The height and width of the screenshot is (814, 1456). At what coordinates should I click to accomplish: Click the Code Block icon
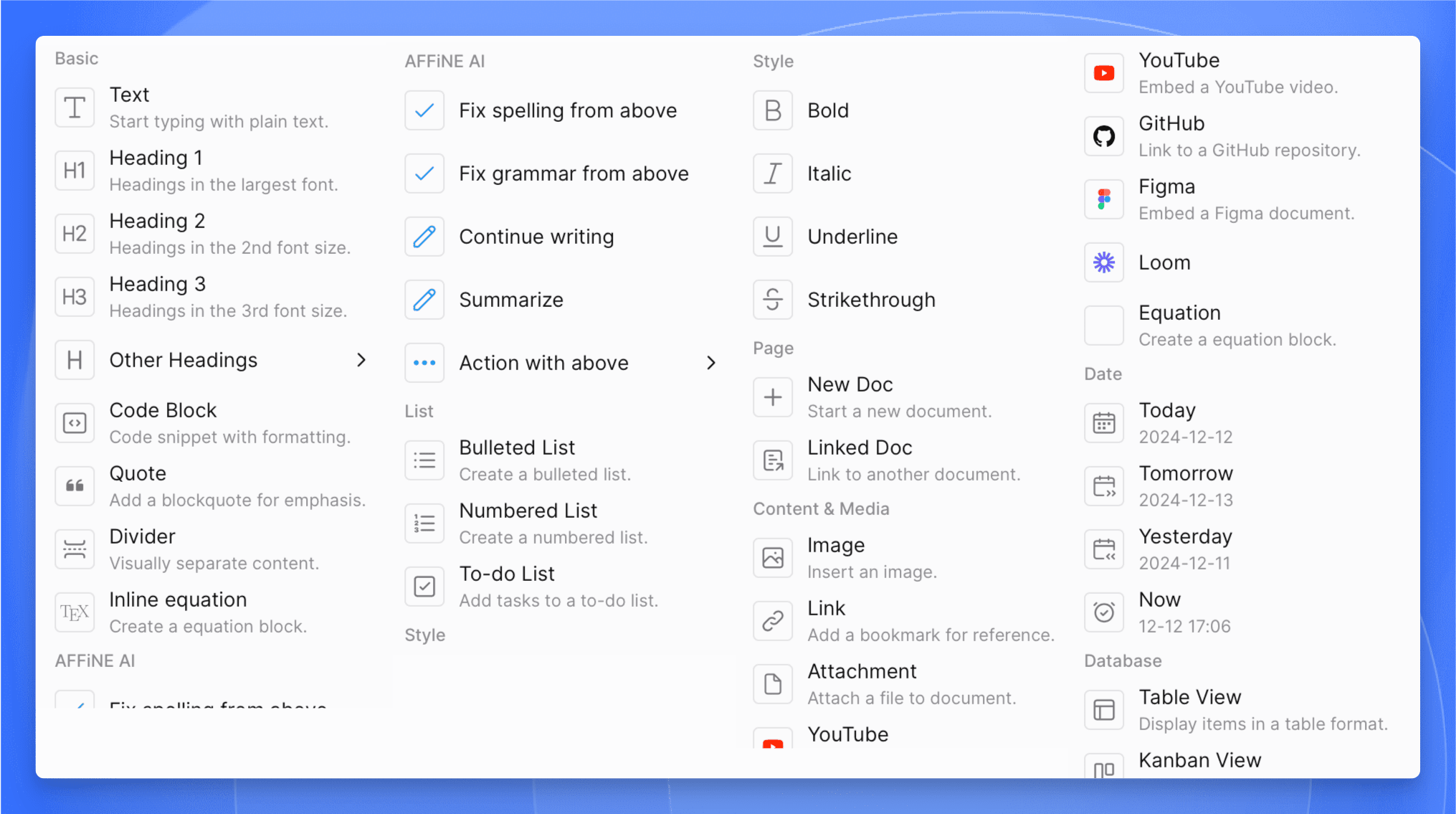tap(75, 422)
